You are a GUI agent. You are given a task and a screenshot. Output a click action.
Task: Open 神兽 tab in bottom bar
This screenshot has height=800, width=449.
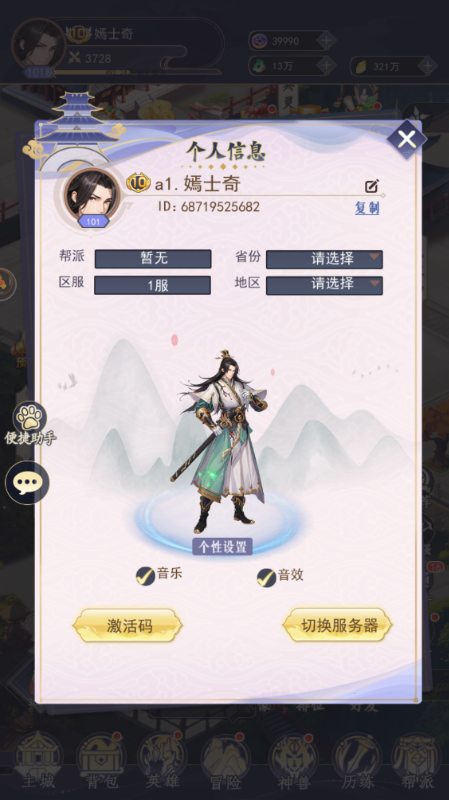click(x=293, y=761)
